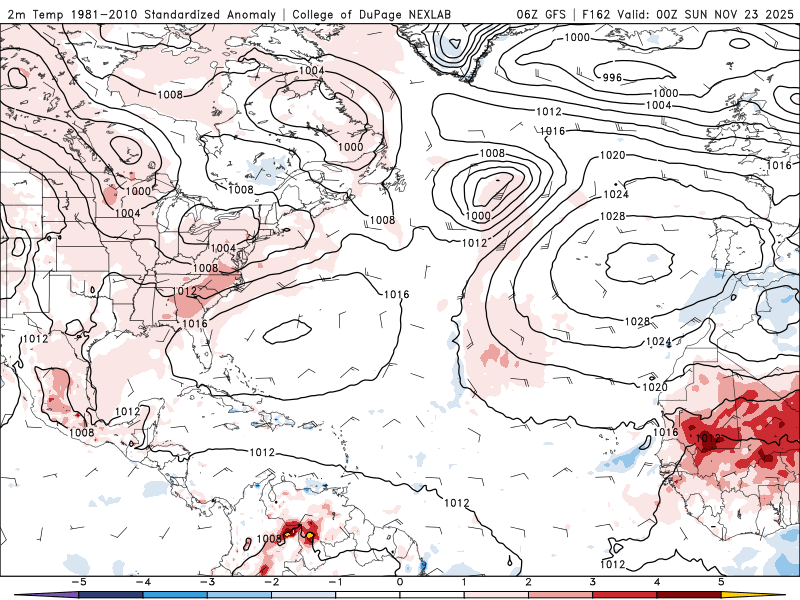Select the salmon 2 to 3 swatch
The height and width of the screenshot is (600, 800).
561,595
